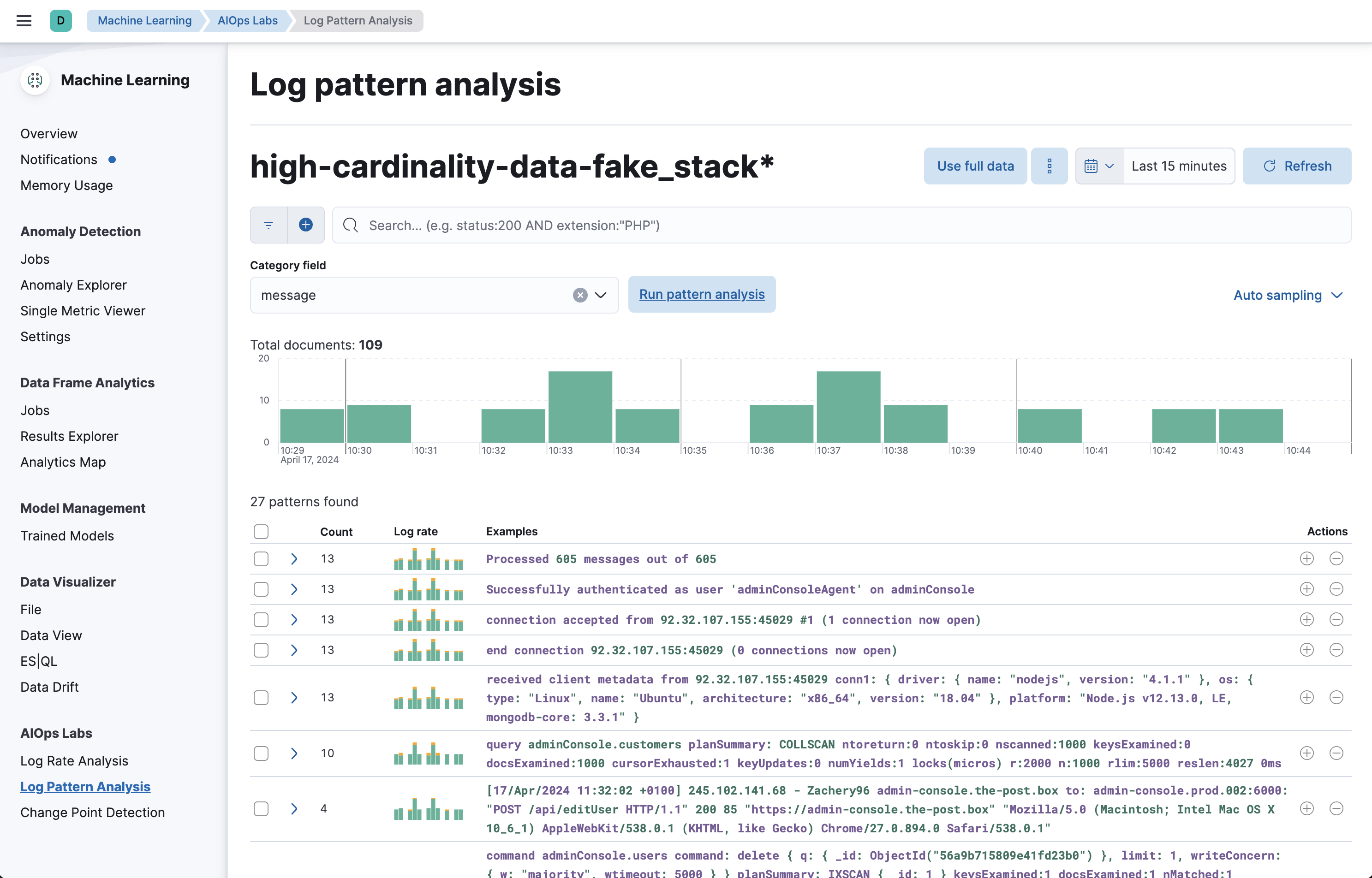Expand the 'Successfully authenticated' row
This screenshot has width=1372, height=878.
click(294, 589)
